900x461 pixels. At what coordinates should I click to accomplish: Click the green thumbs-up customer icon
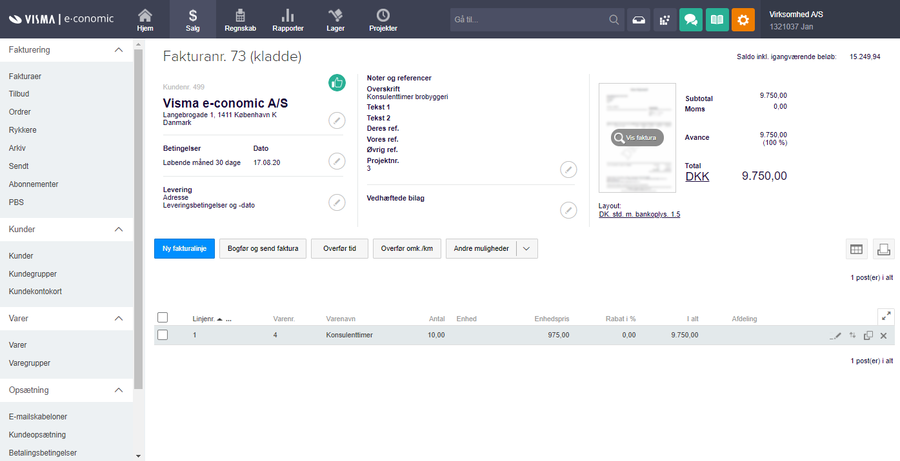click(x=337, y=83)
